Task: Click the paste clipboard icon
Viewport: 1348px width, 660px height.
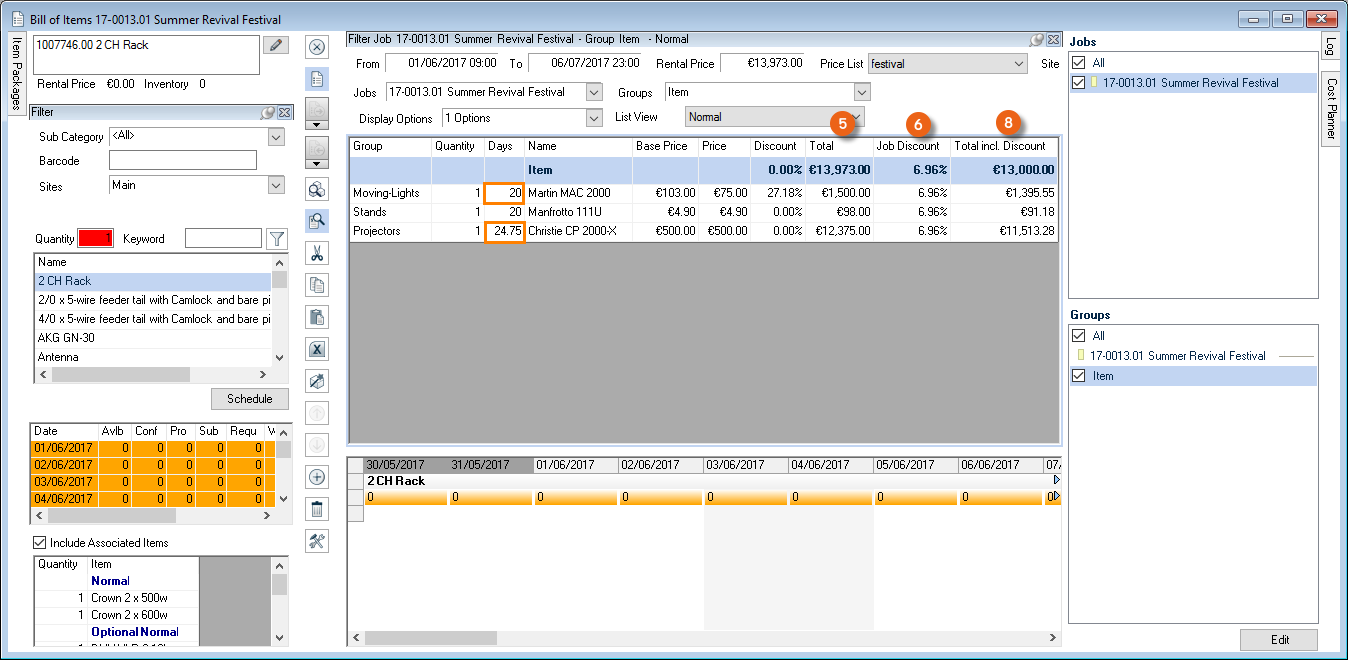Action: (x=317, y=317)
